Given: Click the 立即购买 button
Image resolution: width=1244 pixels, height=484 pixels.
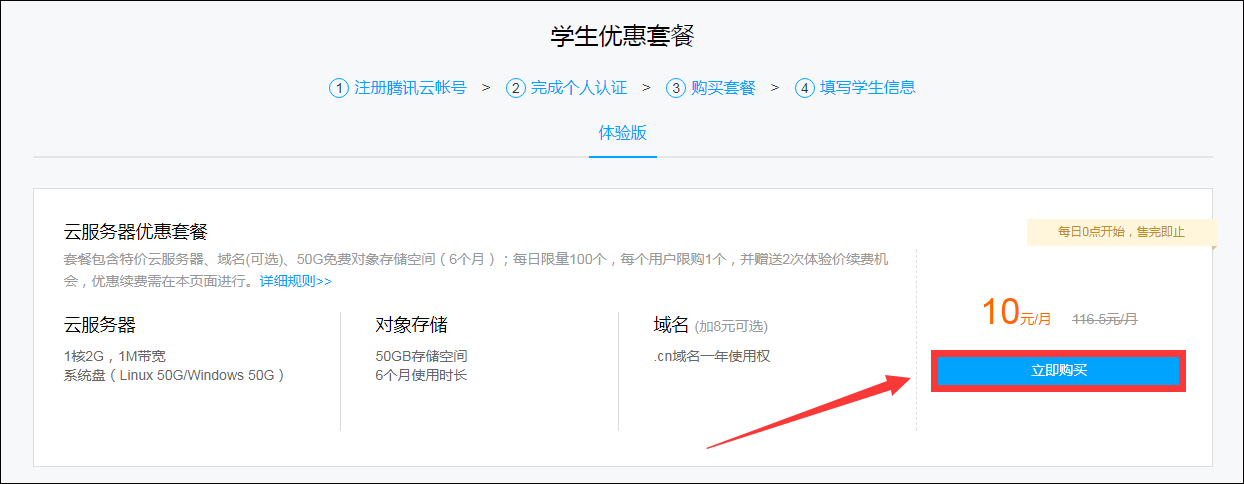Looking at the screenshot, I should pos(1058,371).
